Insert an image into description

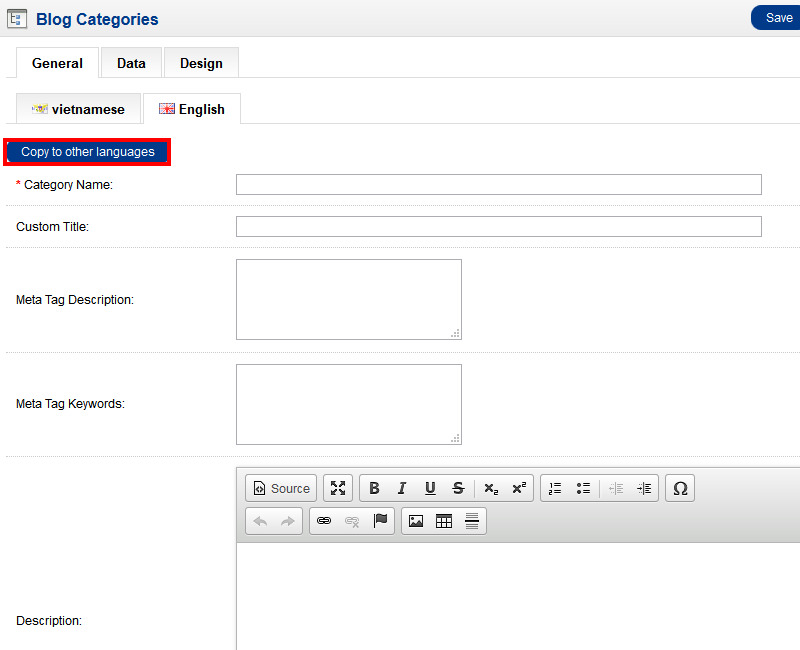(x=416, y=521)
